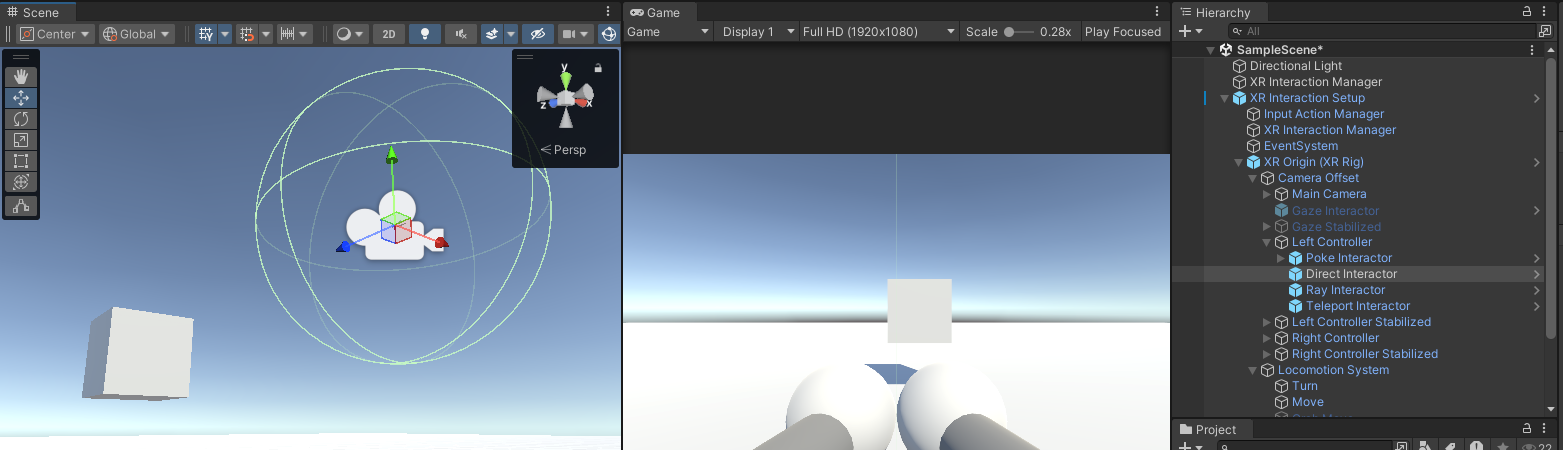The height and width of the screenshot is (450, 1563).
Task: Open Hierarchy search in window icon
Action: point(1544,32)
